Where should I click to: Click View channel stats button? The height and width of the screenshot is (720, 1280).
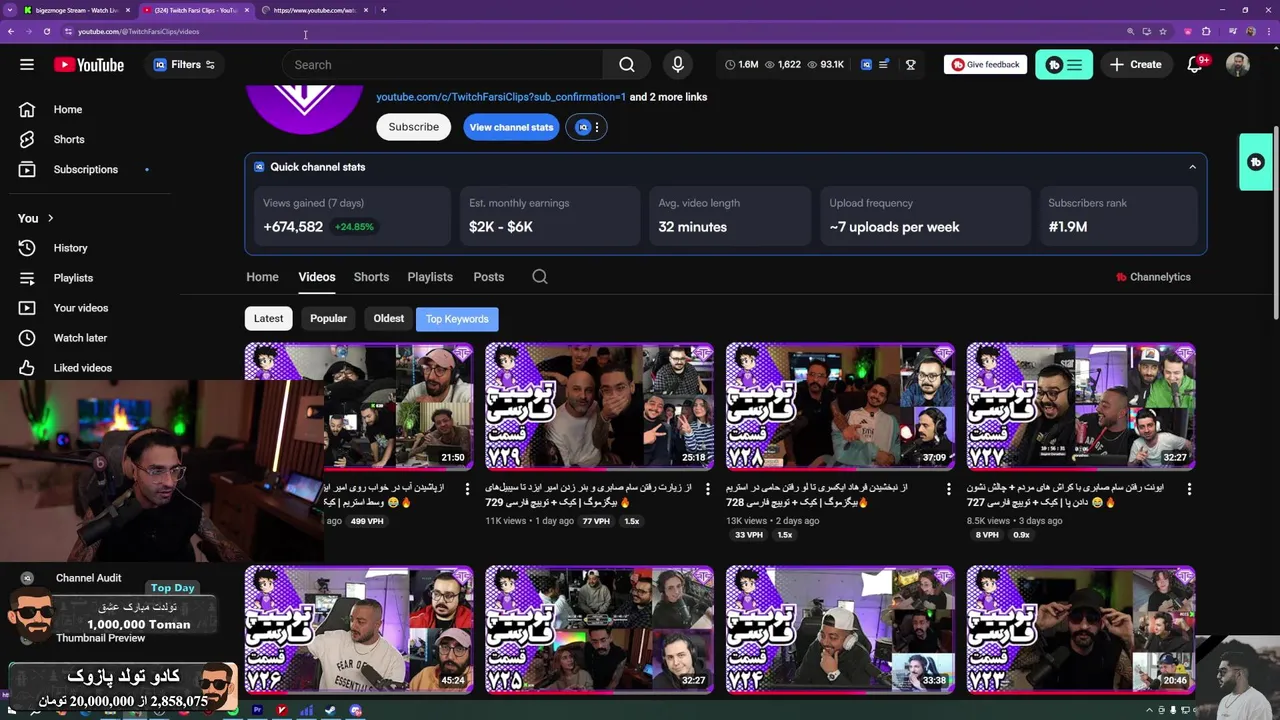(511, 127)
